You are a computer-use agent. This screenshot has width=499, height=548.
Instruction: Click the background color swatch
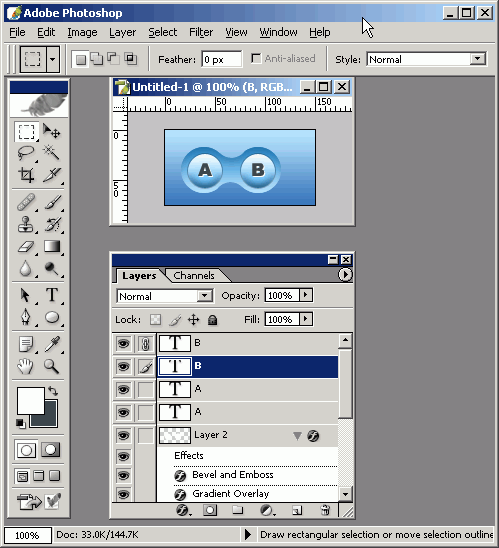[x=50, y=420]
